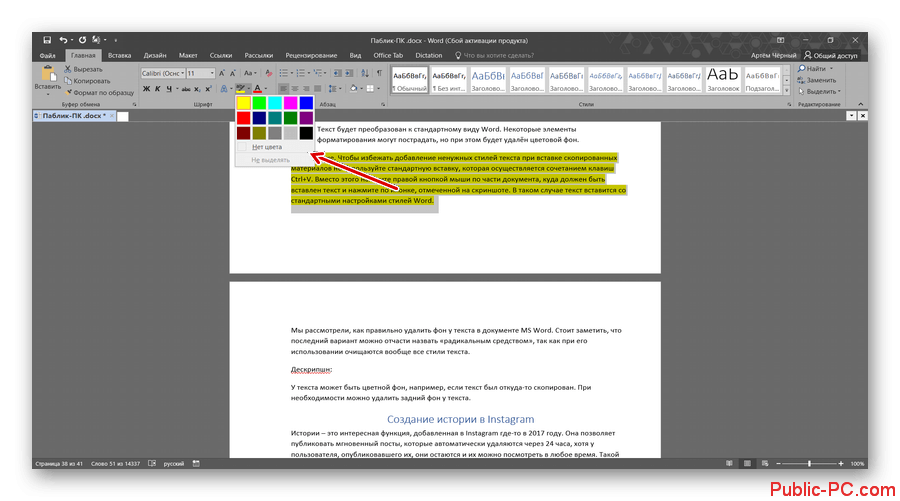900x501 pixels.
Task: Click Заменить replace button
Action: [x=817, y=80]
